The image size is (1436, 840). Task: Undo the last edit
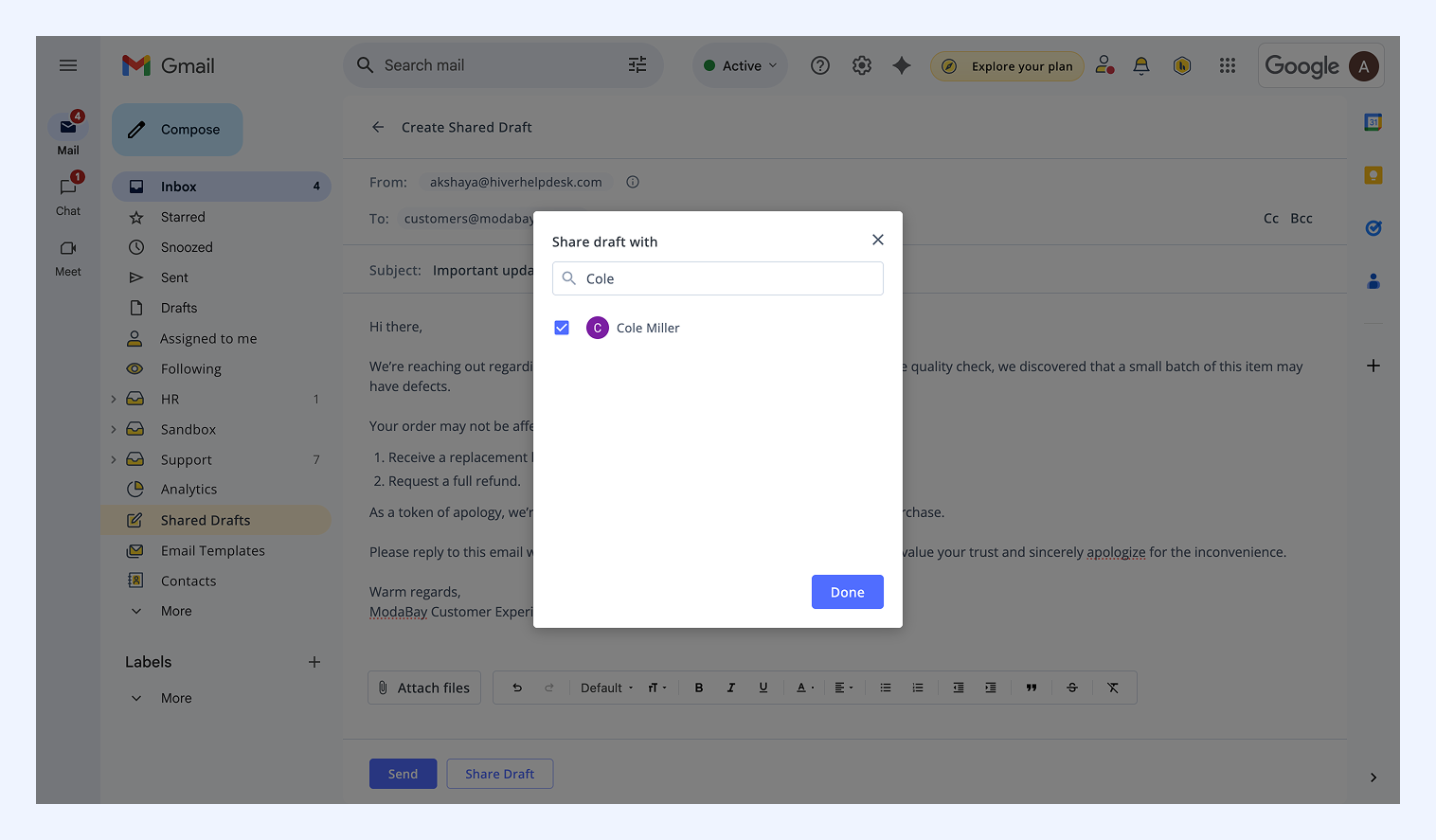pyautogui.click(x=517, y=688)
